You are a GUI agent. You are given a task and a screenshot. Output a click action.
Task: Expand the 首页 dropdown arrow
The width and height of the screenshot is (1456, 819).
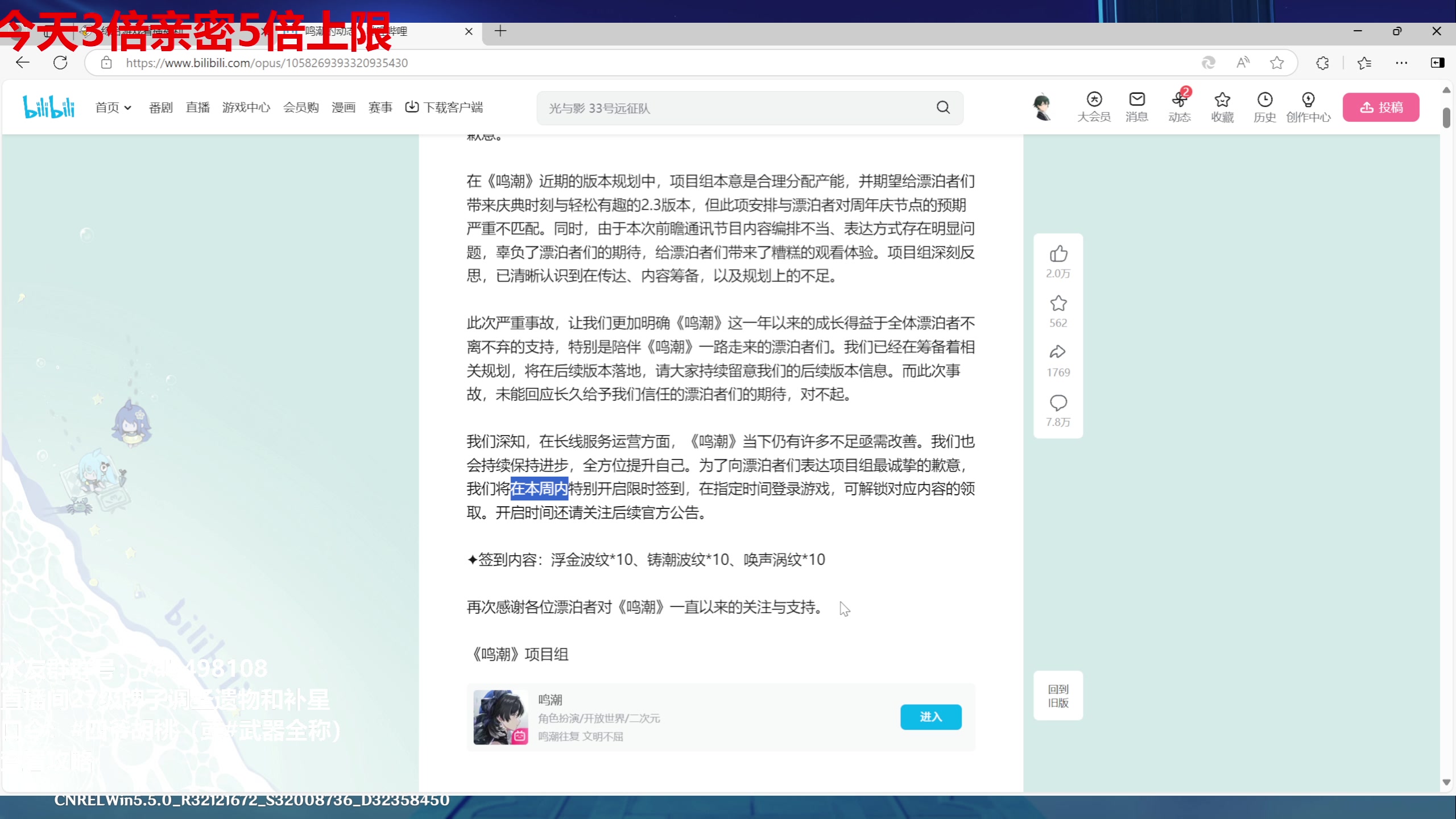coord(128,107)
